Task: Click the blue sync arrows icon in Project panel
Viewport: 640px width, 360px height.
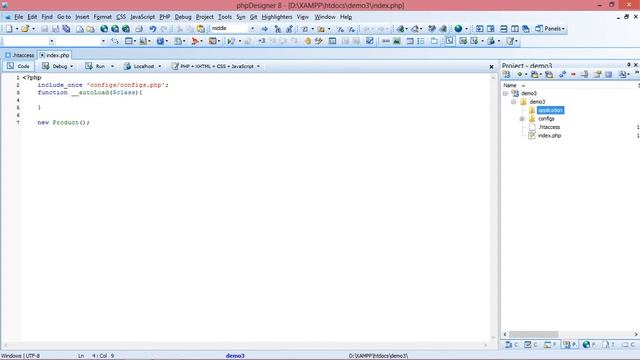Action: (x=562, y=74)
